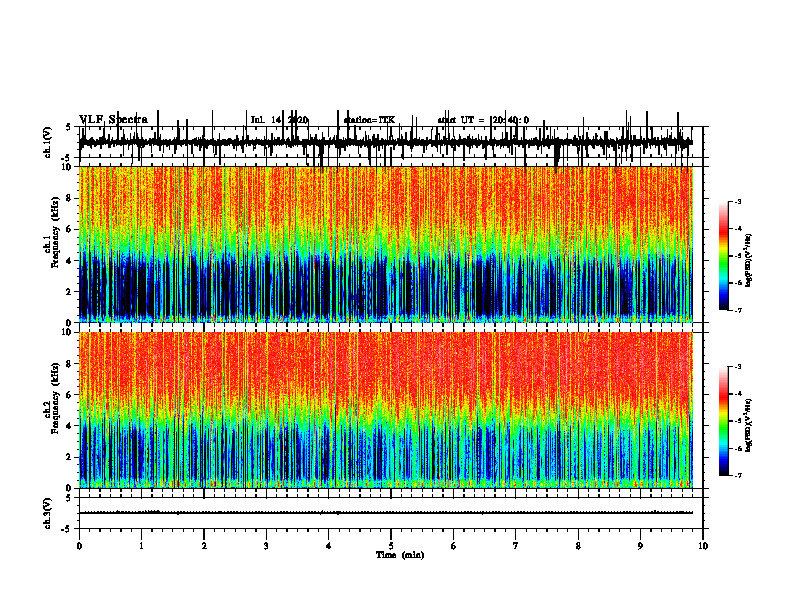Click time axis tick label '5'
This screenshot has height=612, width=792.
(391, 546)
